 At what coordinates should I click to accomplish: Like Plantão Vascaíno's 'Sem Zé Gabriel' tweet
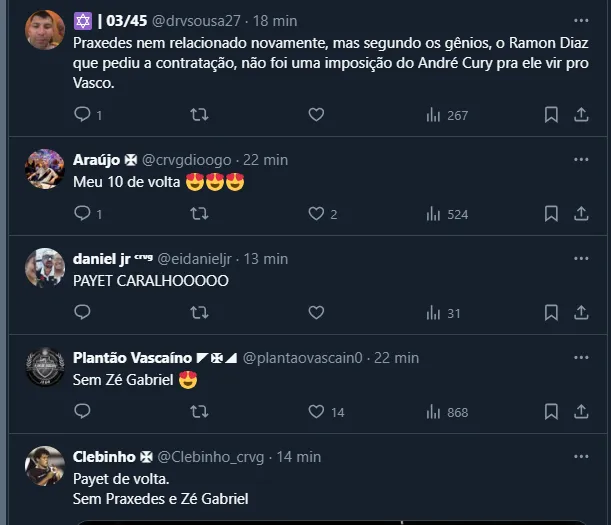pyautogui.click(x=316, y=411)
